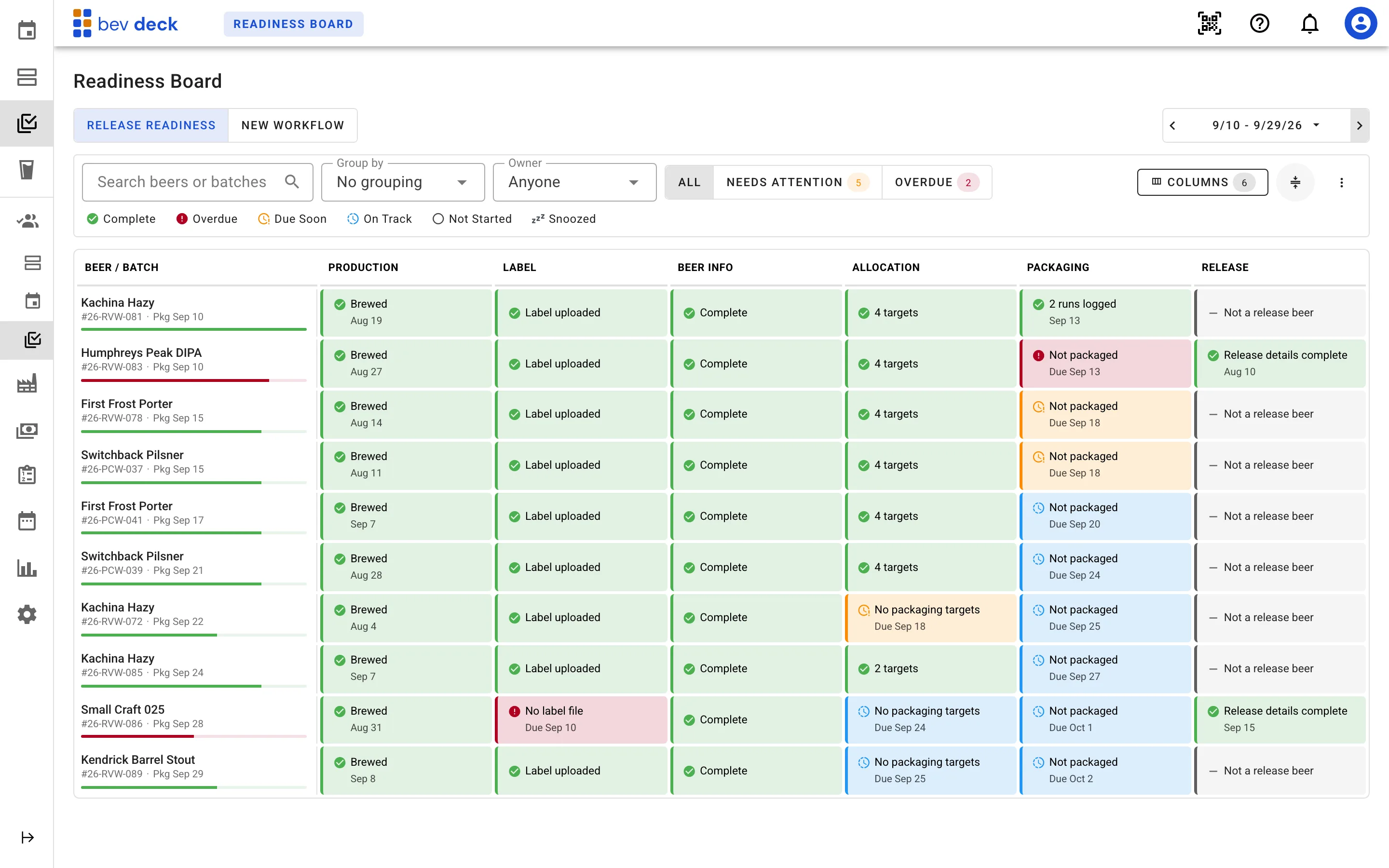1389x868 pixels.
Task: Open the Group by dropdown
Action: pyautogui.click(x=403, y=182)
